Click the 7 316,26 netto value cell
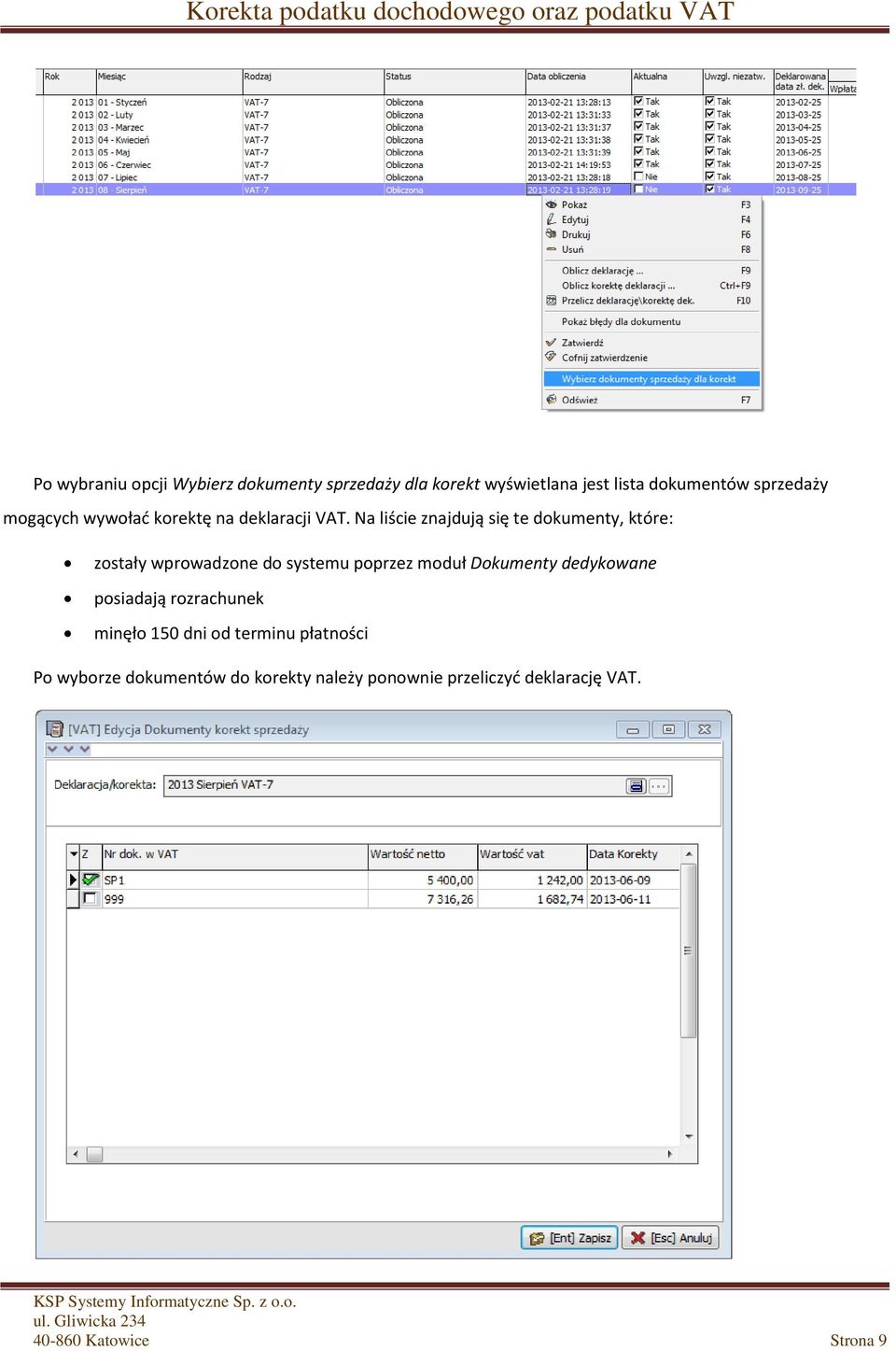Viewport: 896px width, 1351px height. pyautogui.click(x=423, y=899)
